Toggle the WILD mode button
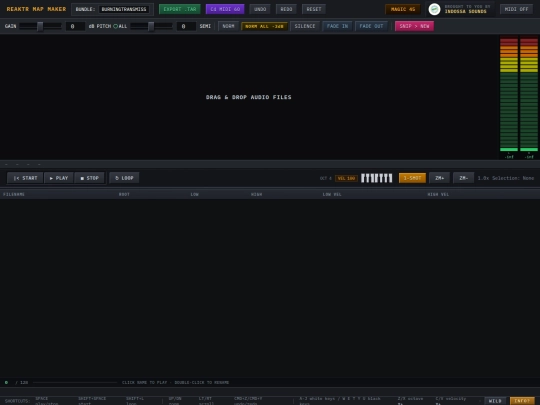The width and height of the screenshot is (540, 405). (495, 401)
